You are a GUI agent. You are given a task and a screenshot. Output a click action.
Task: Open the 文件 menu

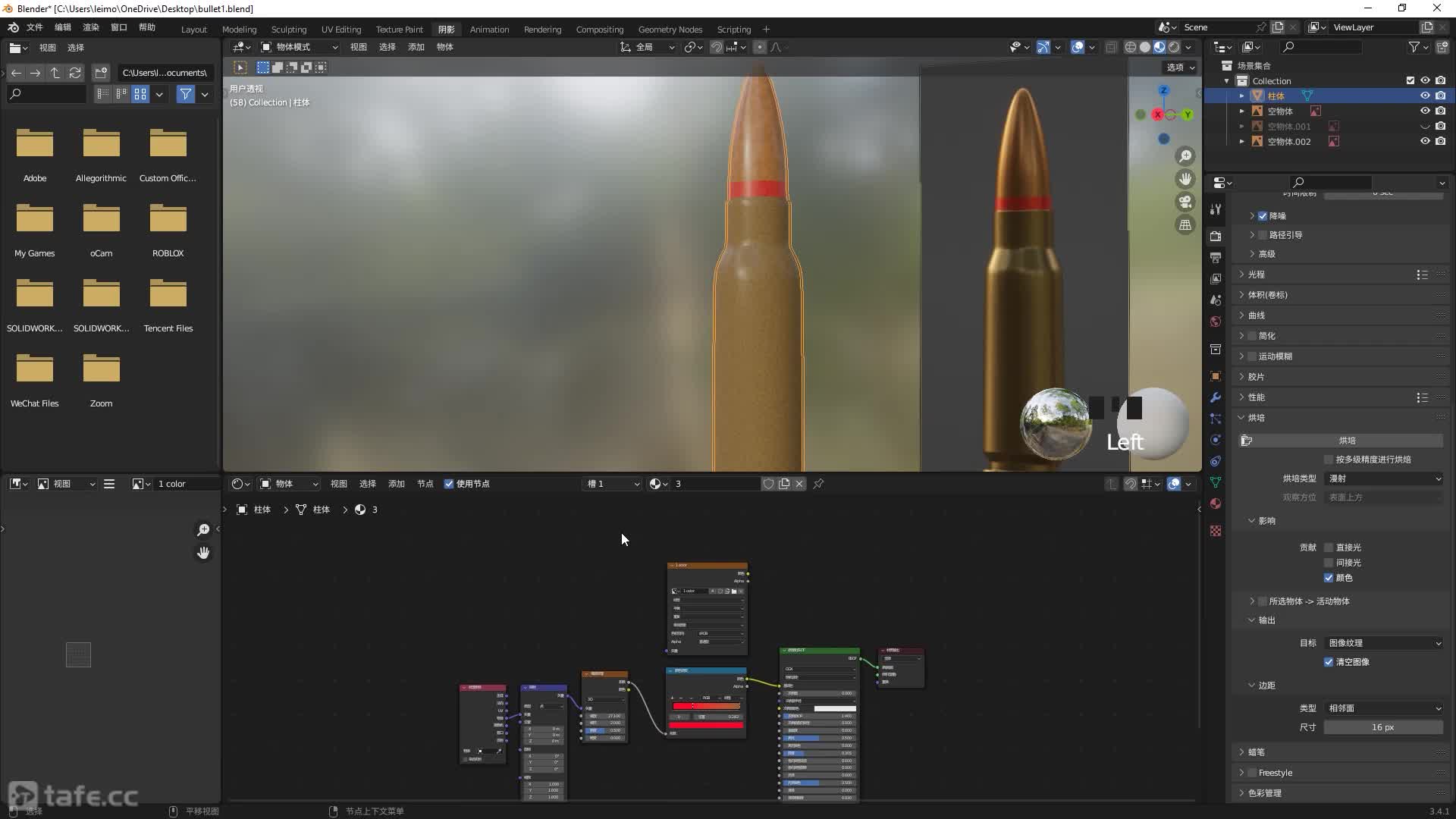(35, 27)
